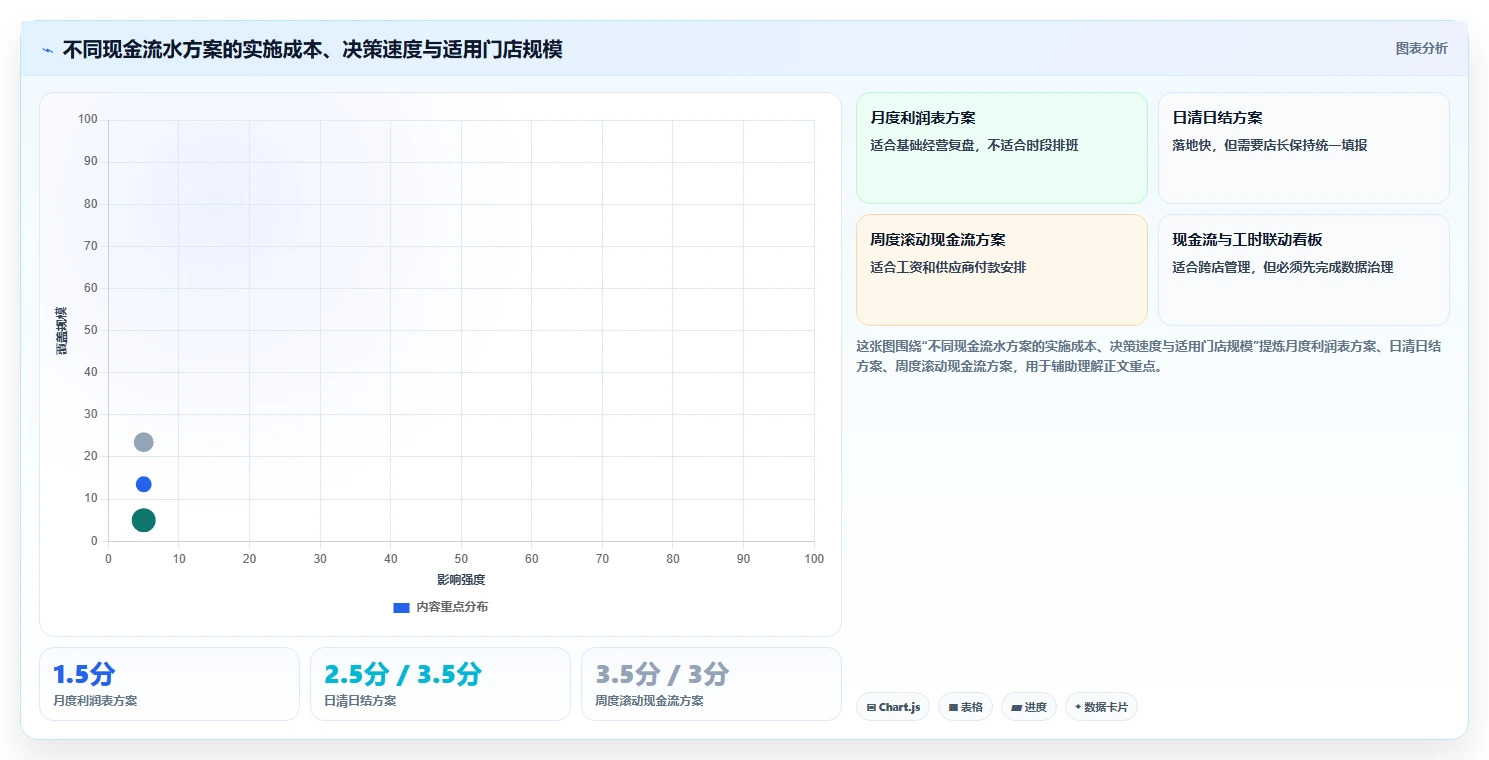
Task: Click the blue legend color box
Action: (x=401, y=607)
